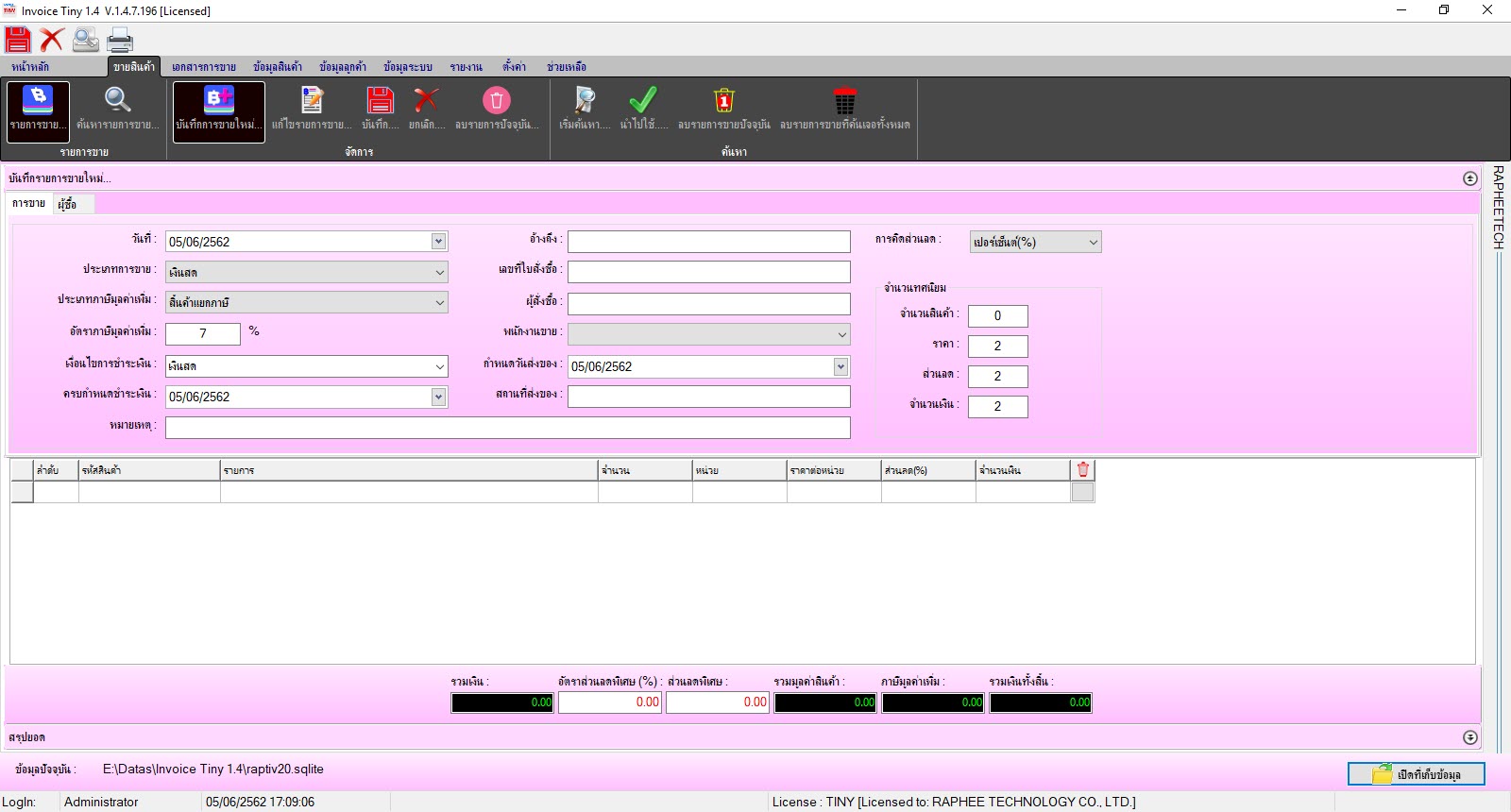1511x812 pixels.
Task: Click the pink trash delete current item icon
Action: [x=497, y=101]
